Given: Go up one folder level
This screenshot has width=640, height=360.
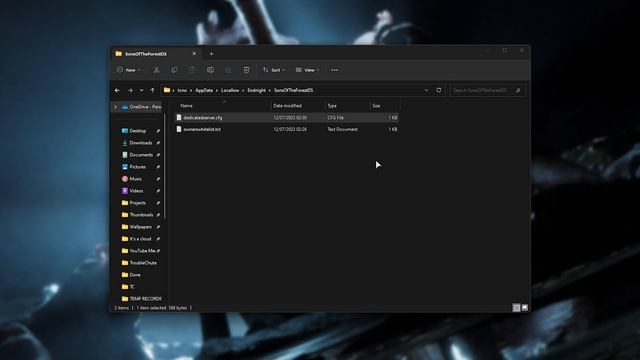Looking at the screenshot, I should (153, 90).
